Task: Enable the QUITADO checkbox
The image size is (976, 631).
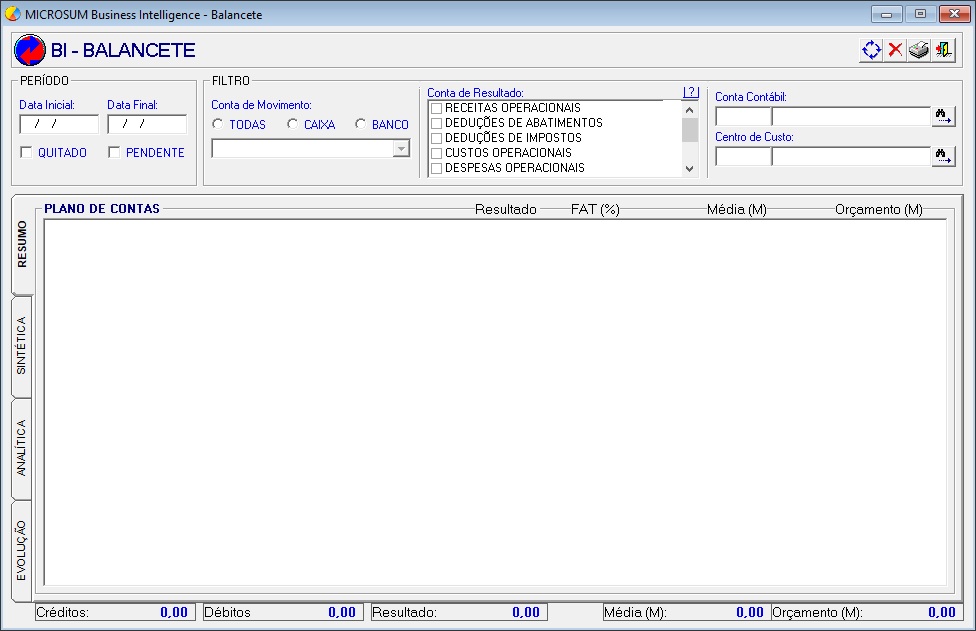Action: point(27,153)
